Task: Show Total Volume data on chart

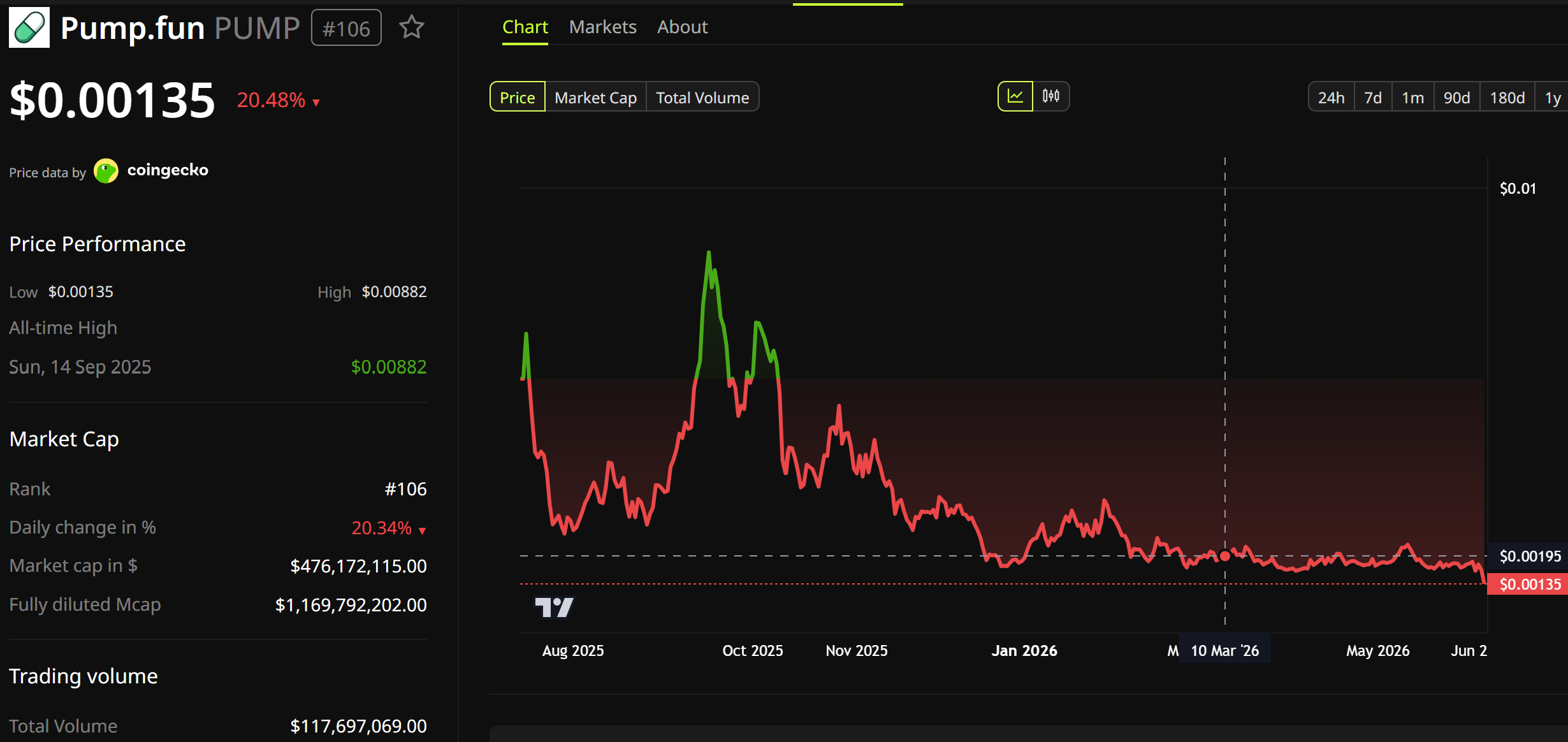Action: pyautogui.click(x=703, y=97)
